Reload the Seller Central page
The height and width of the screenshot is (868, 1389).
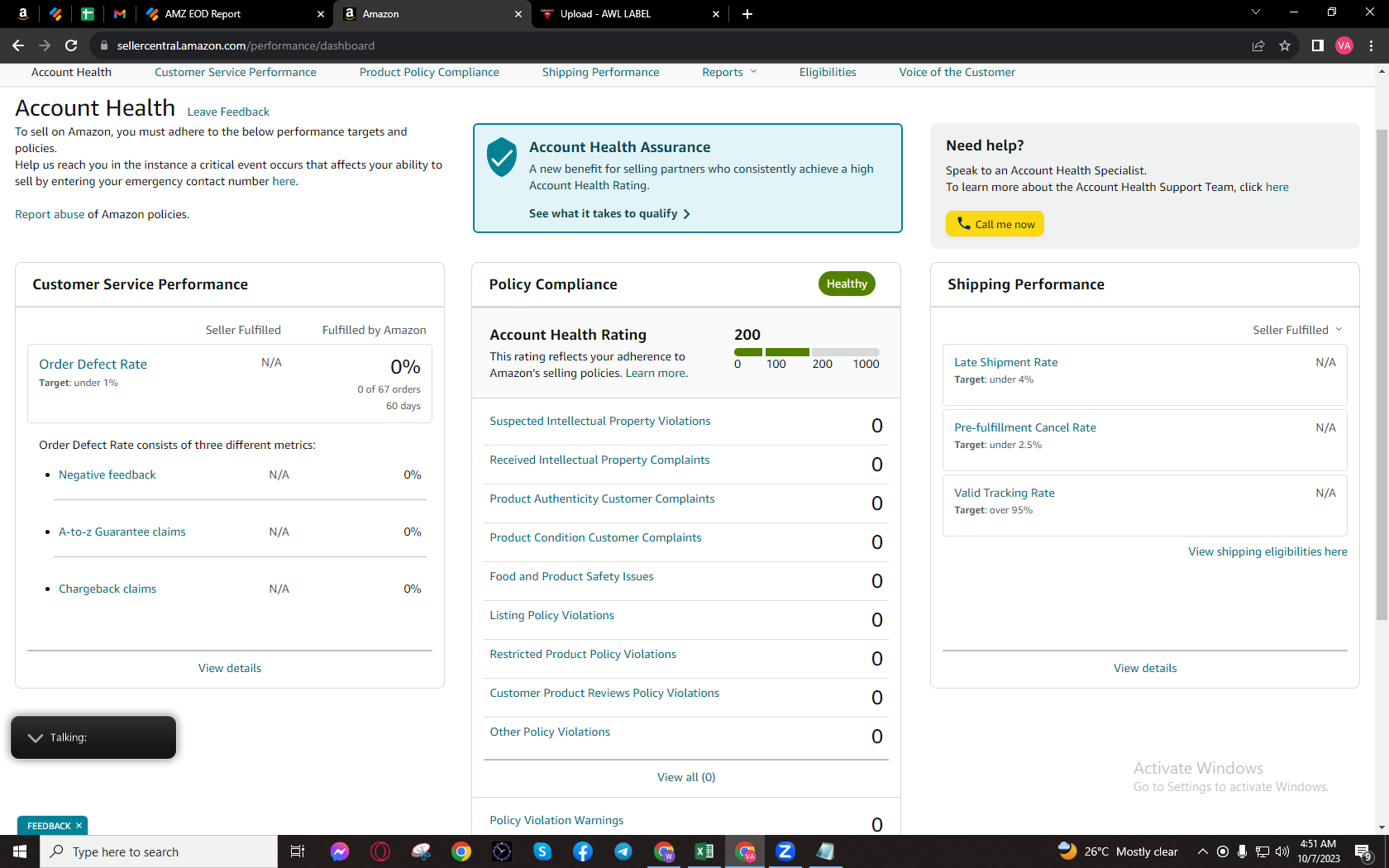pos(71,45)
